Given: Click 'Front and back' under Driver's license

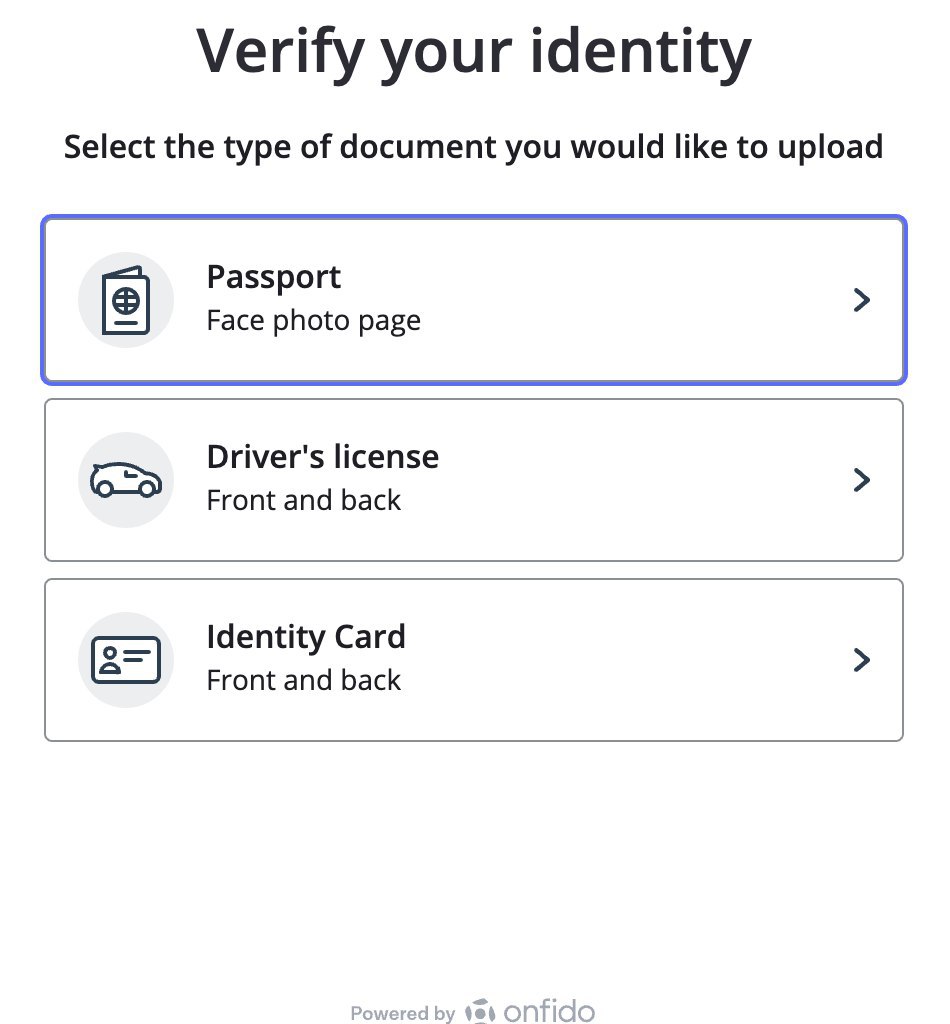Looking at the screenshot, I should click(x=304, y=500).
